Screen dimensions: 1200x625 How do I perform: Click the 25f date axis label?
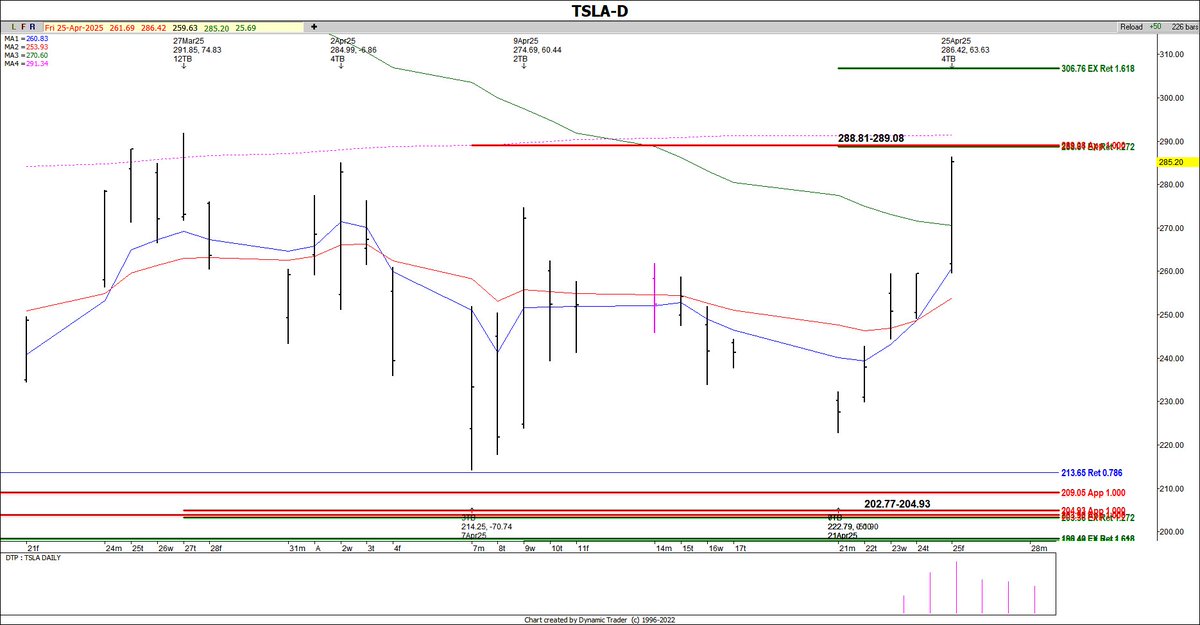[x=957, y=548]
